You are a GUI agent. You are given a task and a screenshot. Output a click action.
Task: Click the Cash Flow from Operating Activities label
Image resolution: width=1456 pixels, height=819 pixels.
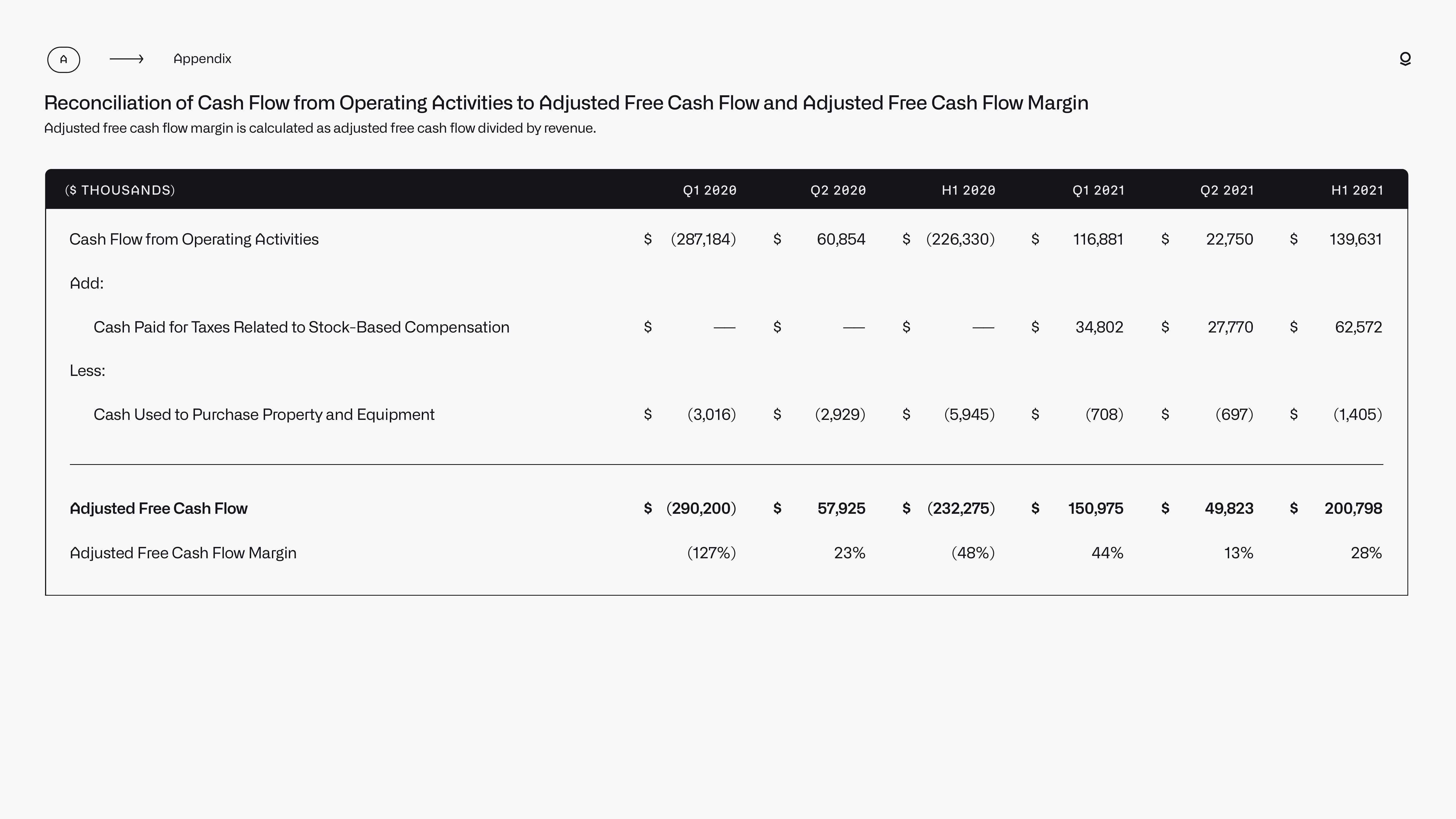tap(194, 240)
